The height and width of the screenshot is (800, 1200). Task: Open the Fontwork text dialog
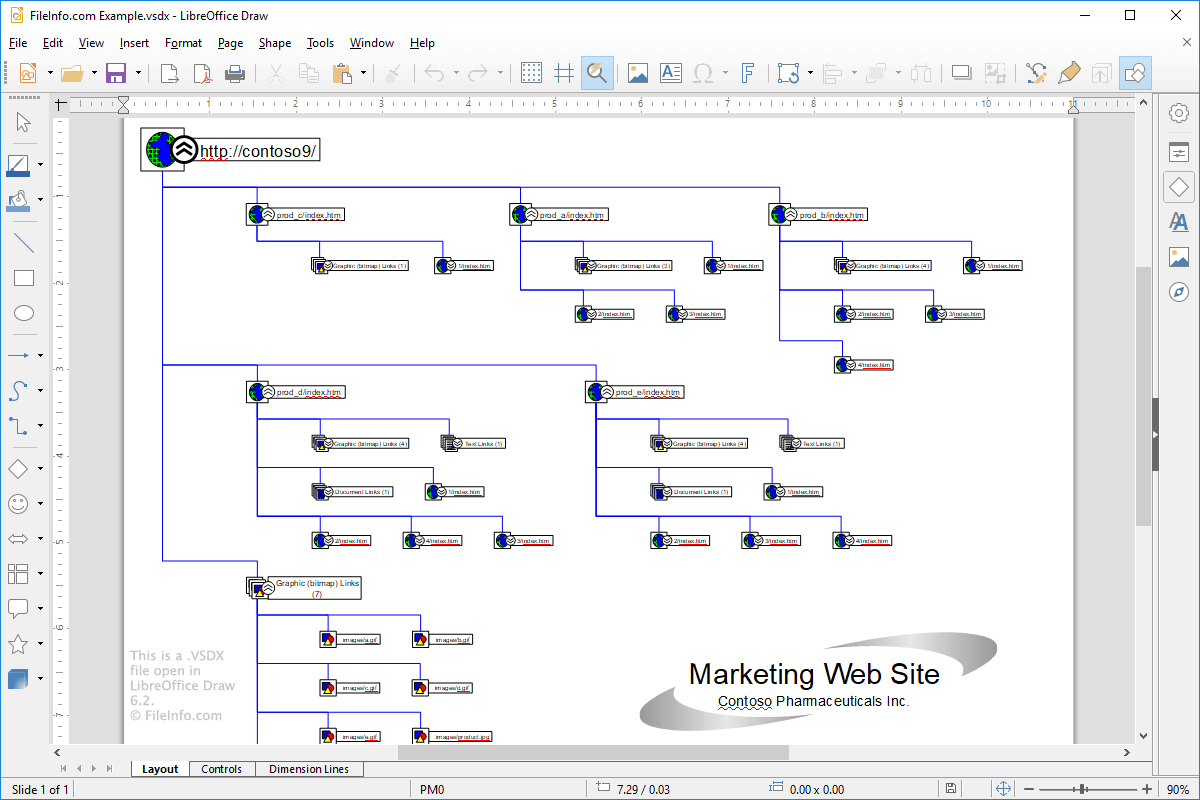coord(747,73)
